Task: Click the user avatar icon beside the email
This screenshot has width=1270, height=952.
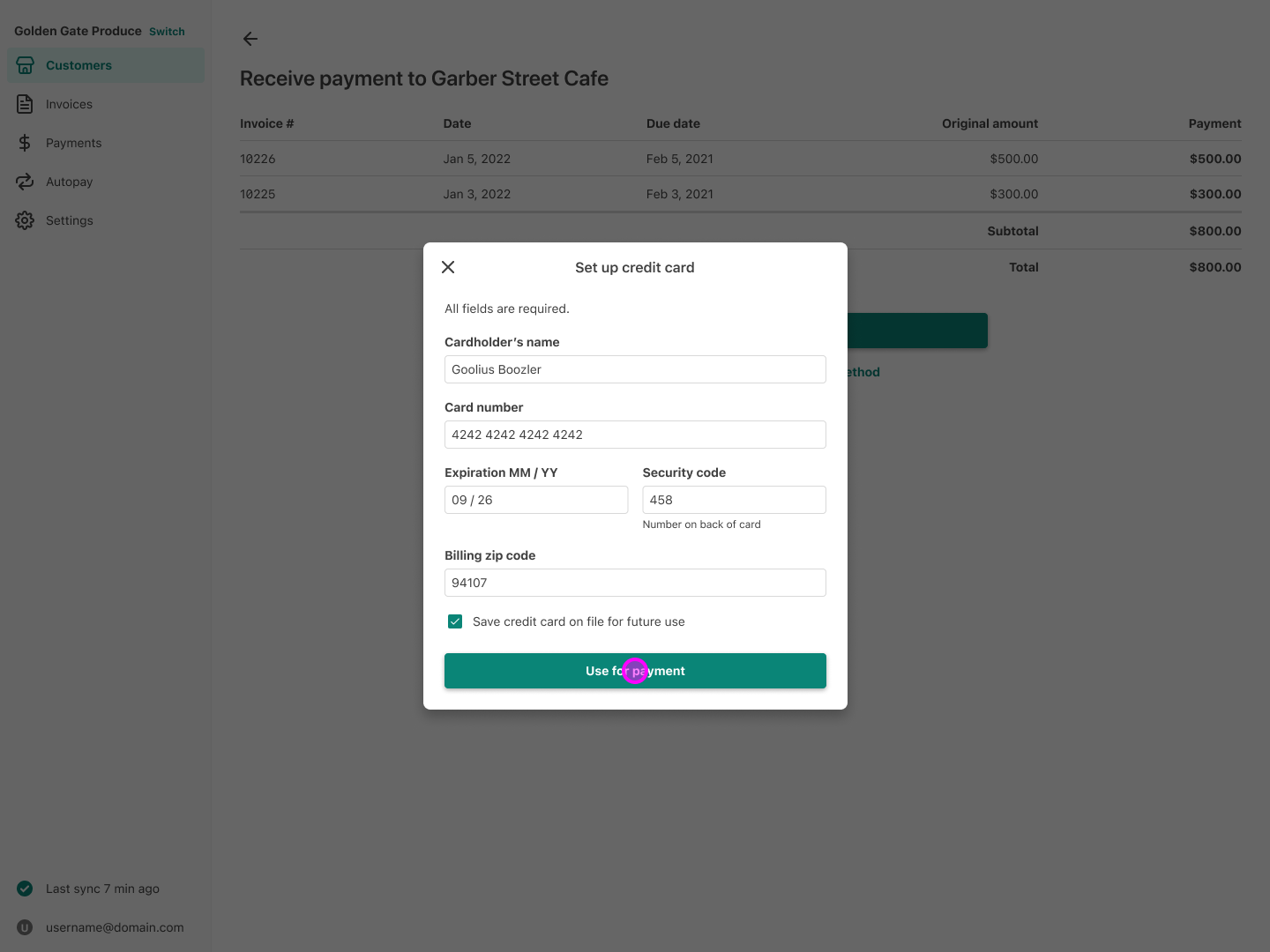Action: pyautogui.click(x=24, y=927)
